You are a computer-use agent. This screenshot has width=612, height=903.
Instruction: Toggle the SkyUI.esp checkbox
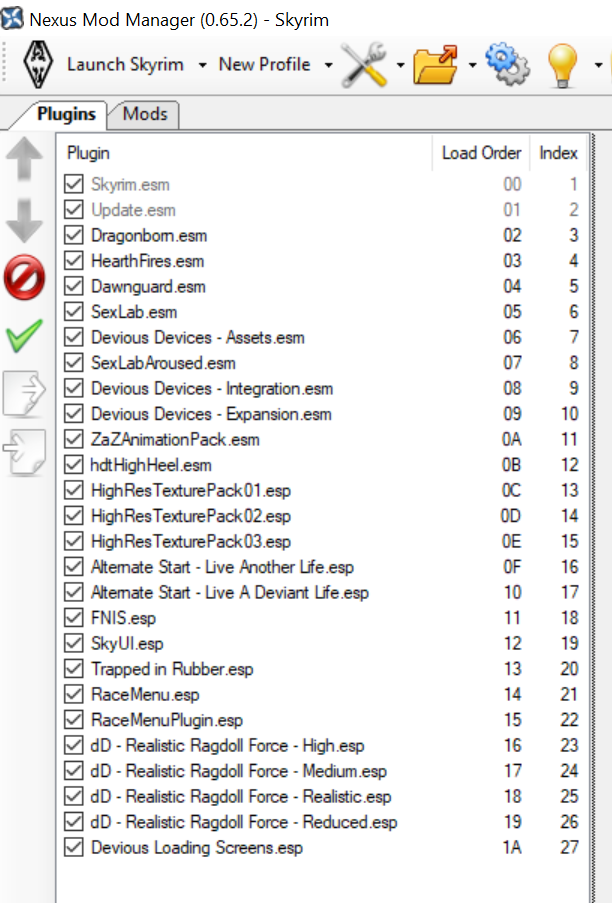[74, 643]
